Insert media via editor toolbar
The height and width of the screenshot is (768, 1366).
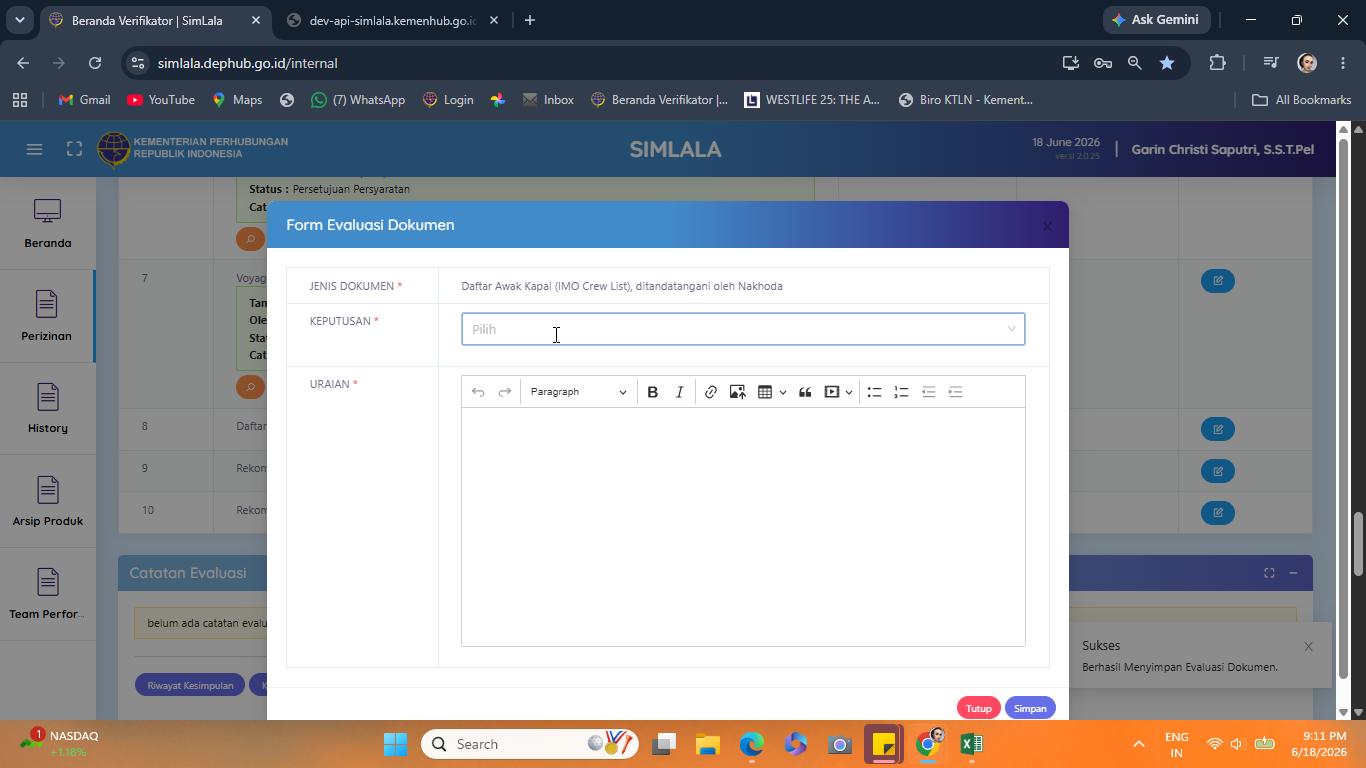(x=832, y=392)
